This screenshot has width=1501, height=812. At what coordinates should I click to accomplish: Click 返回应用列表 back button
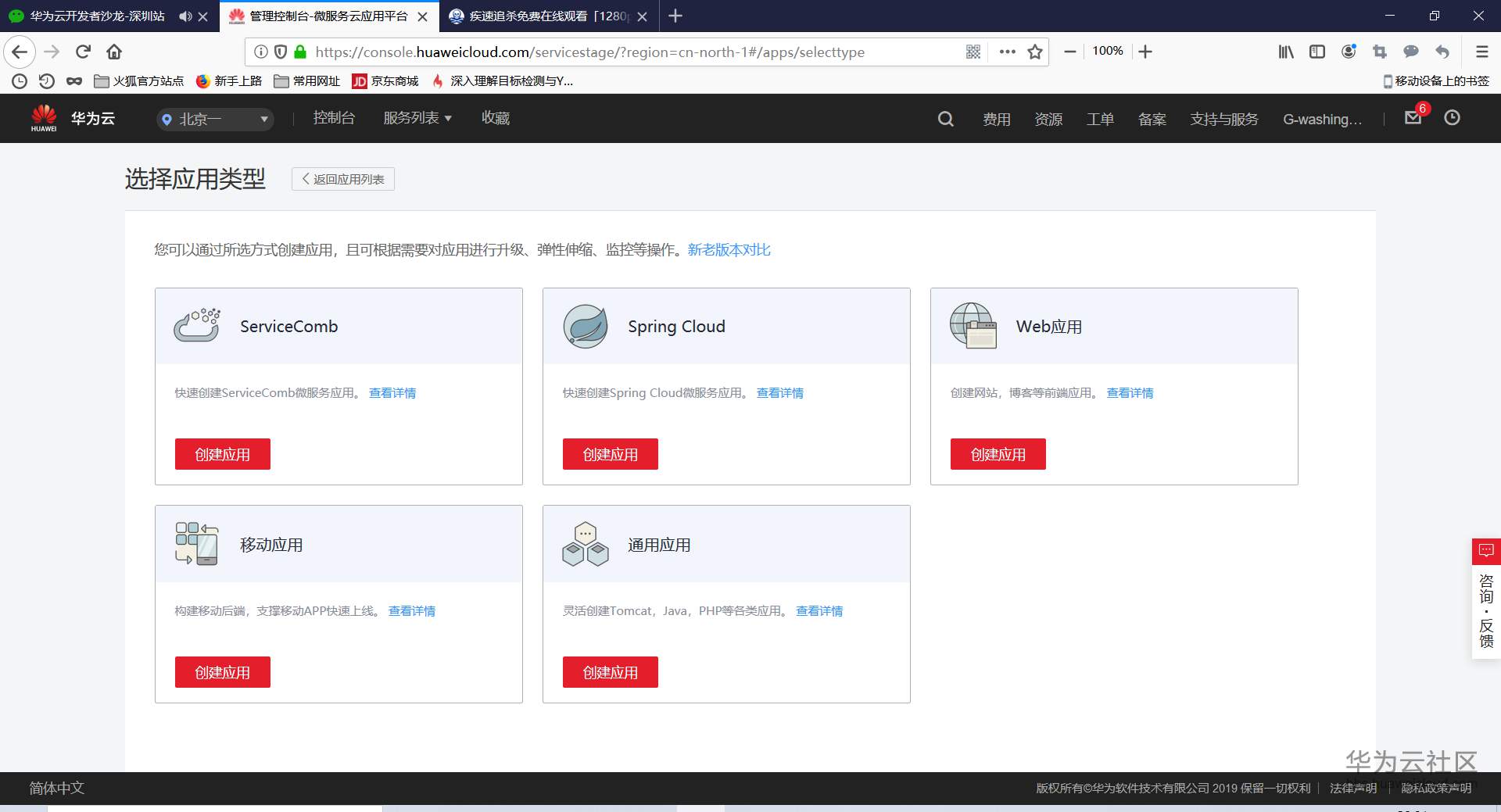coord(343,179)
